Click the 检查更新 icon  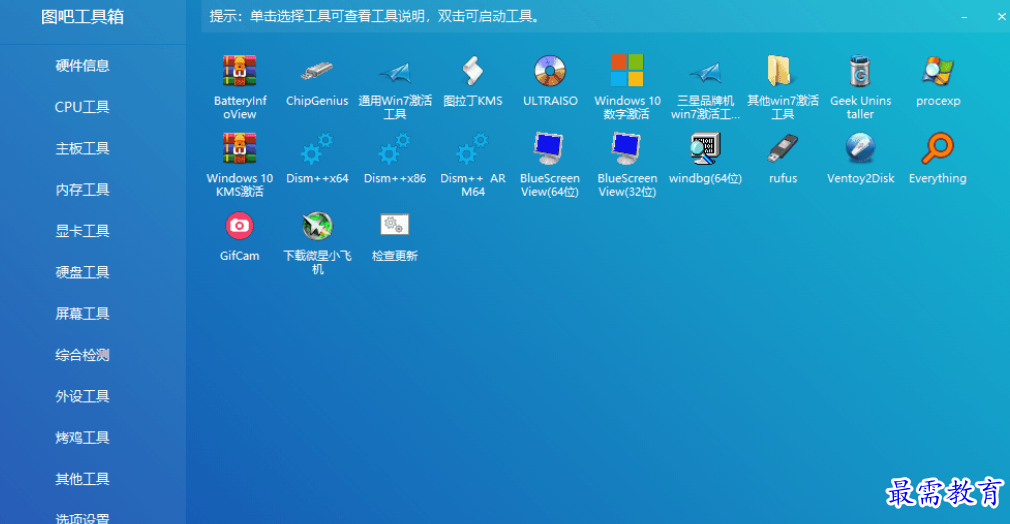click(395, 225)
